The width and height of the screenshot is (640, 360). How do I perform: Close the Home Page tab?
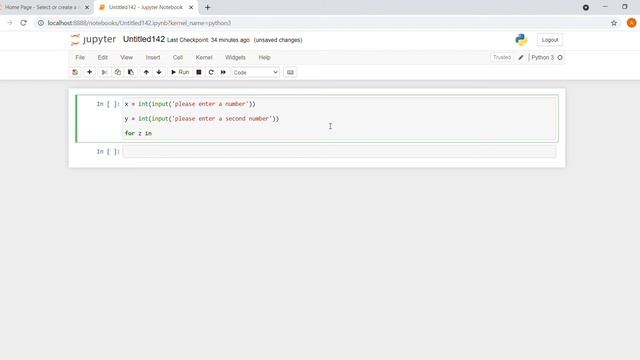tap(87, 7)
